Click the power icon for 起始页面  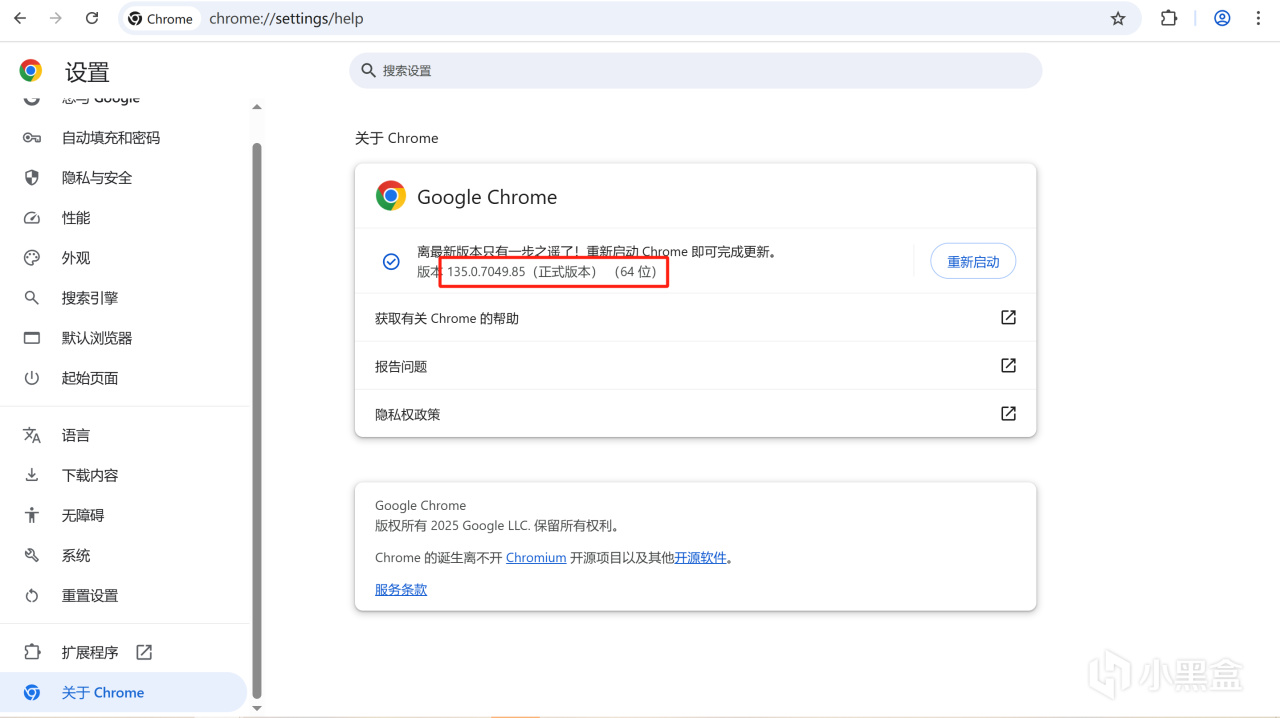(32, 378)
